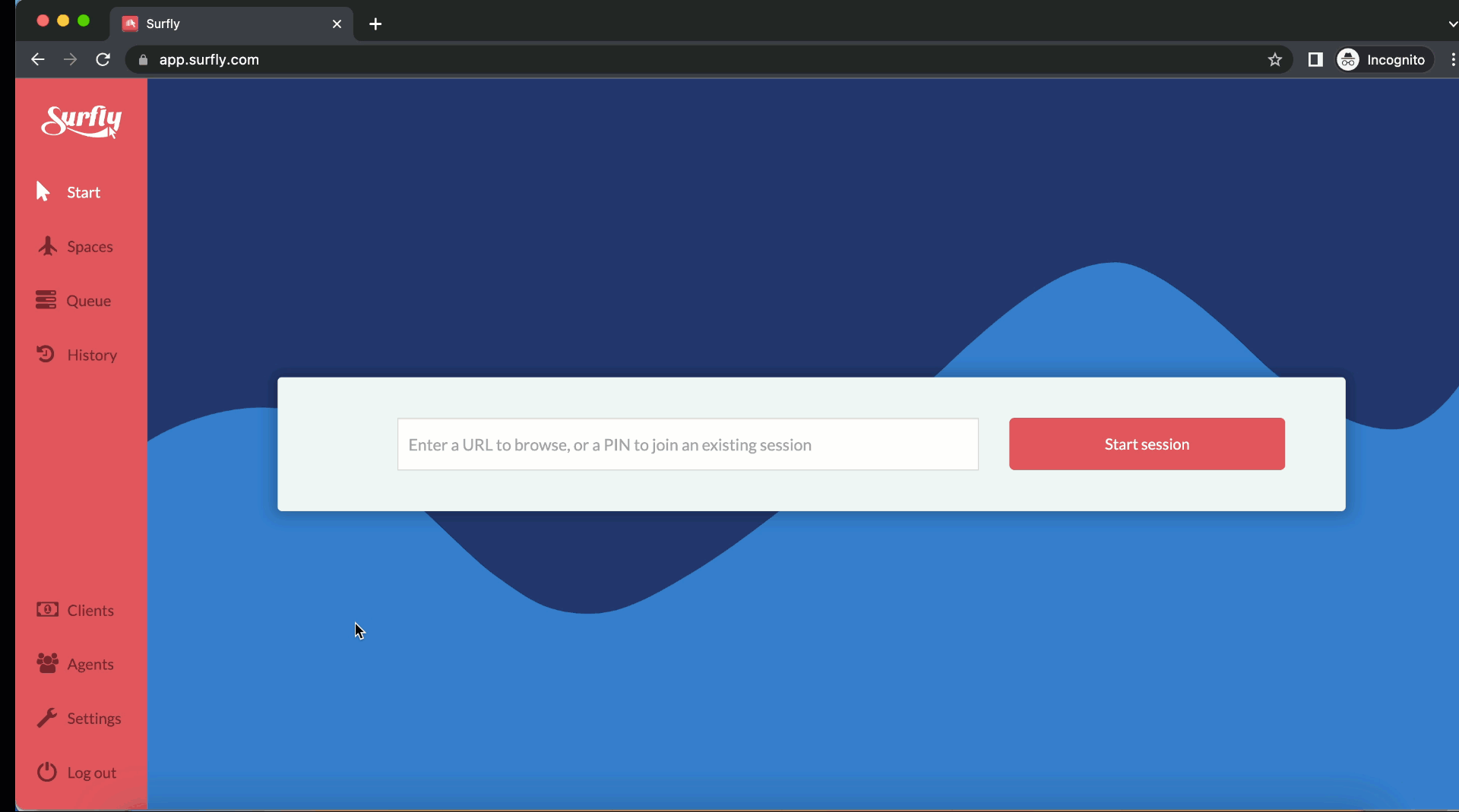Click the Clients icon in sidebar
The width and height of the screenshot is (1459, 812).
[47, 610]
